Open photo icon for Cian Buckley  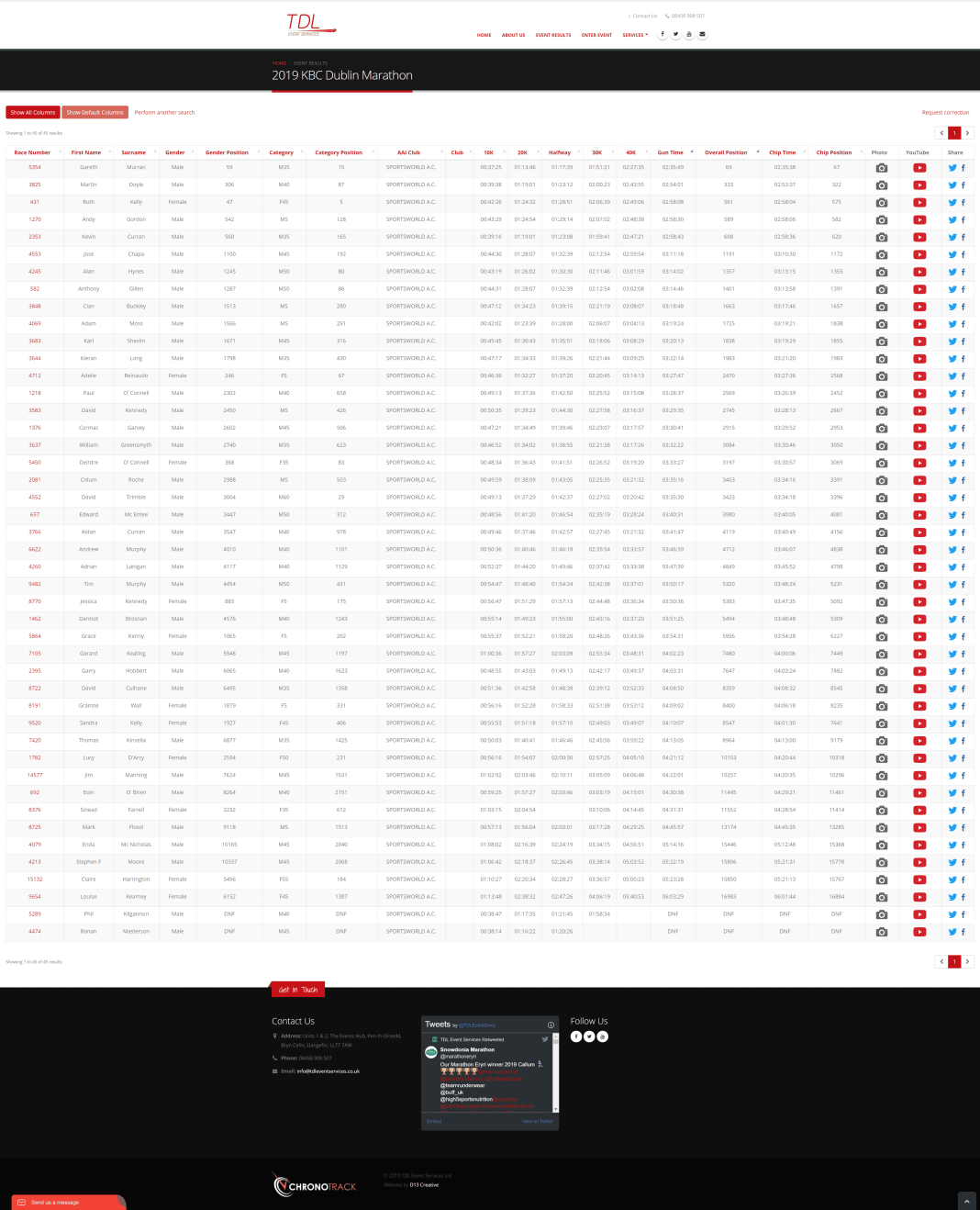881,308
